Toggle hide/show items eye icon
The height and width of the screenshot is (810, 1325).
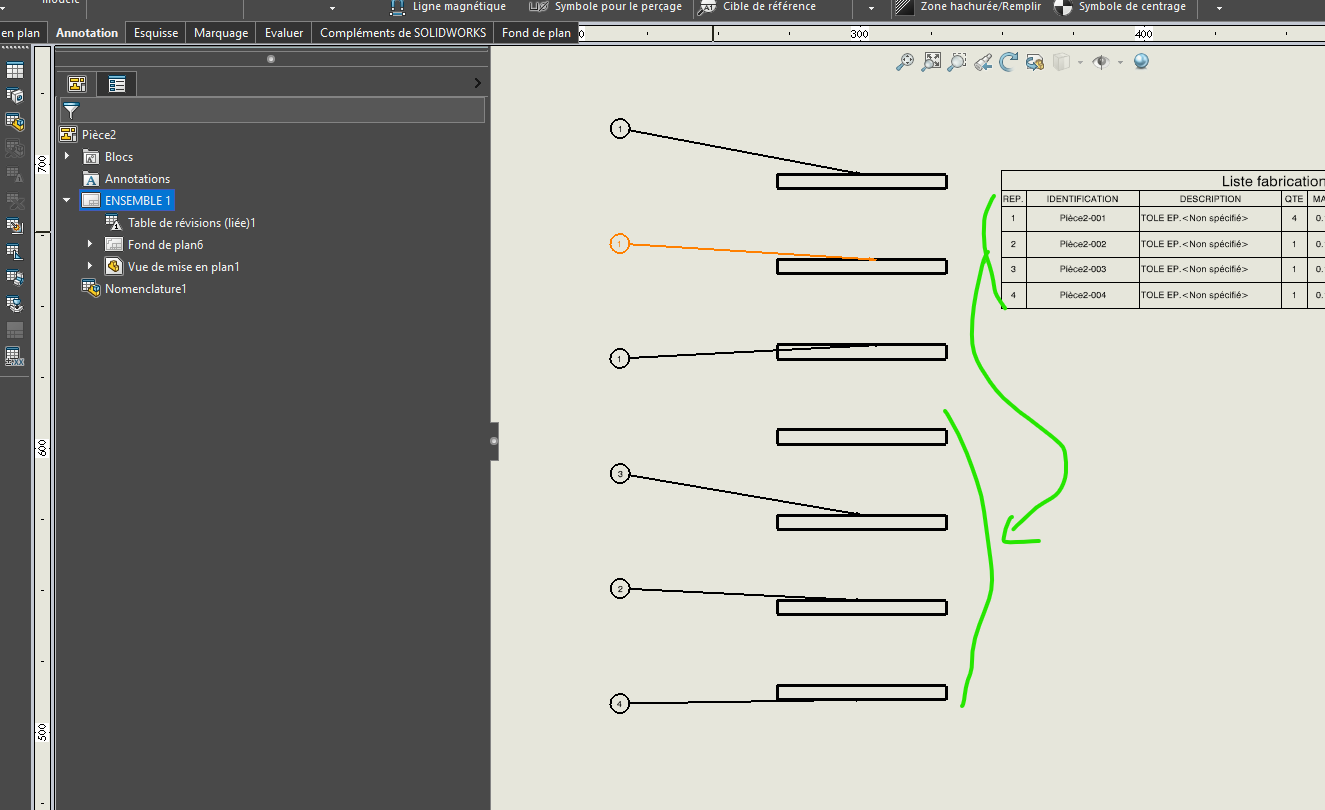coord(1101,62)
